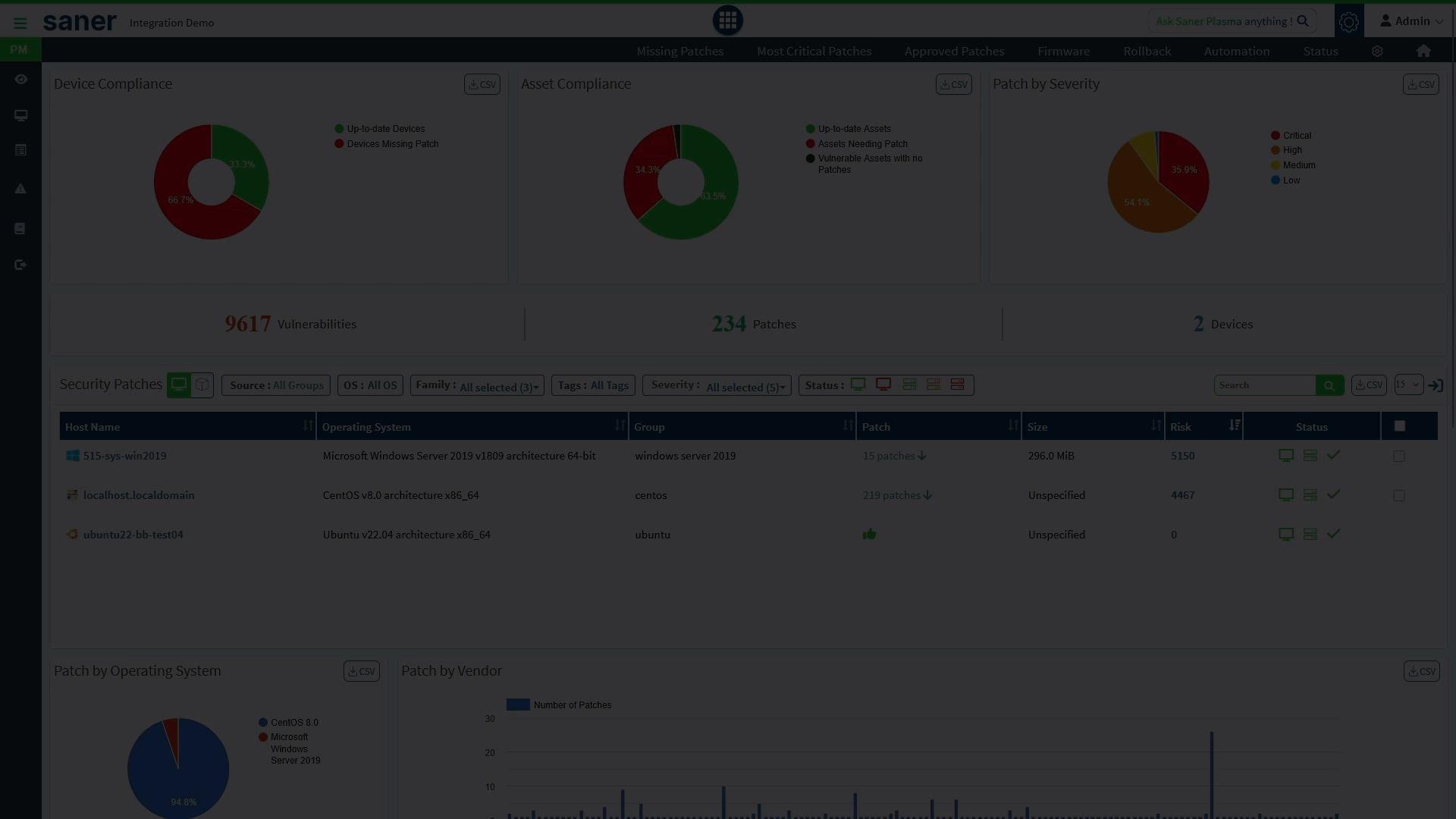Open the Most Critical Patches tab
Screen dimensions: 1456x819
point(814,51)
